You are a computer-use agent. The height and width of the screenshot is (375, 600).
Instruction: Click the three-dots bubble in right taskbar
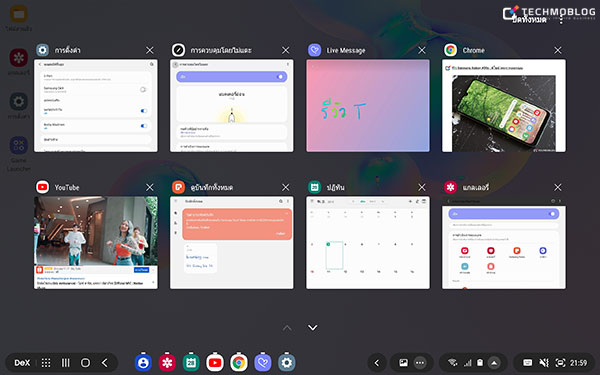point(420,363)
